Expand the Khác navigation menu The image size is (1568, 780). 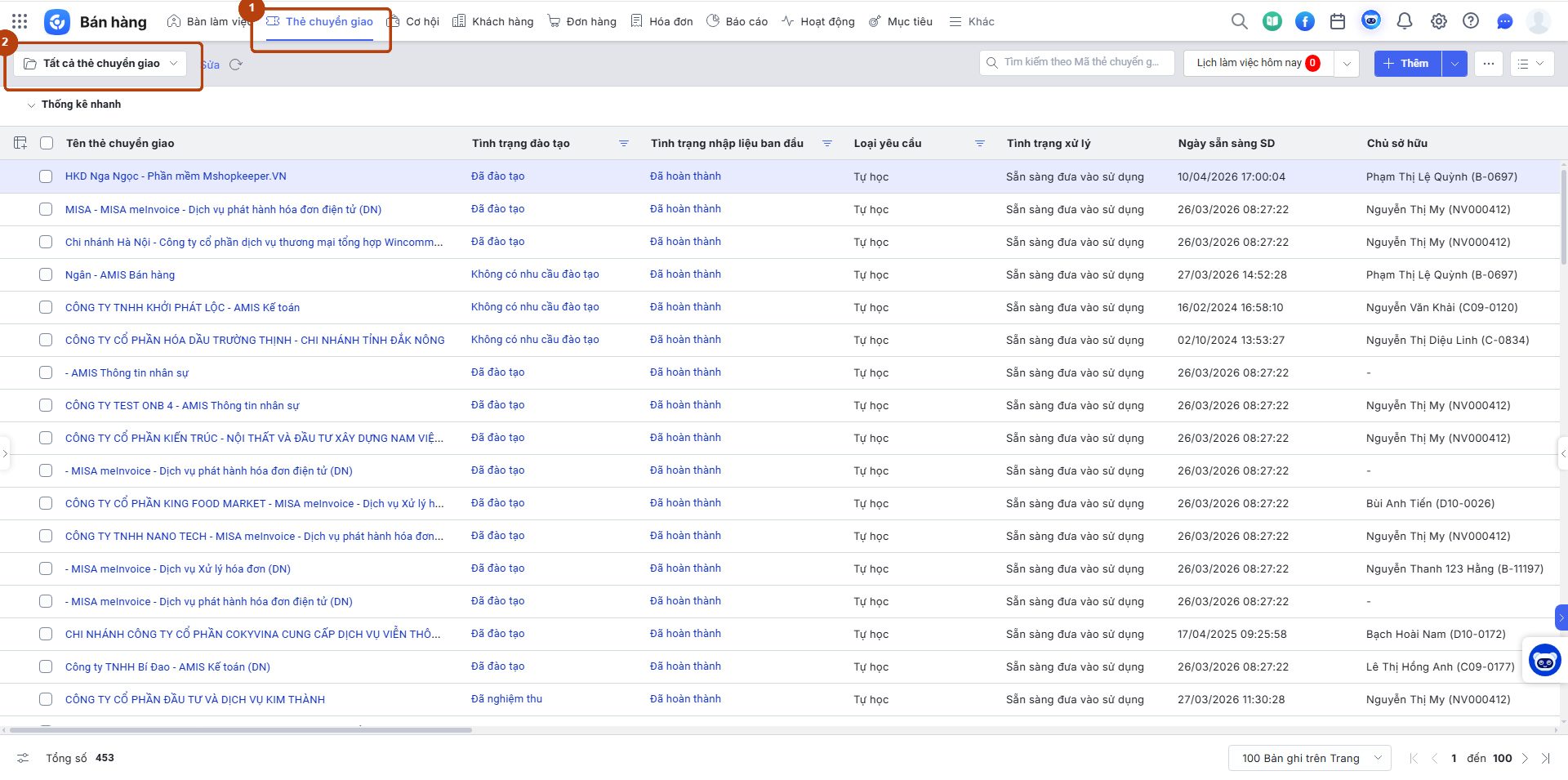point(972,21)
